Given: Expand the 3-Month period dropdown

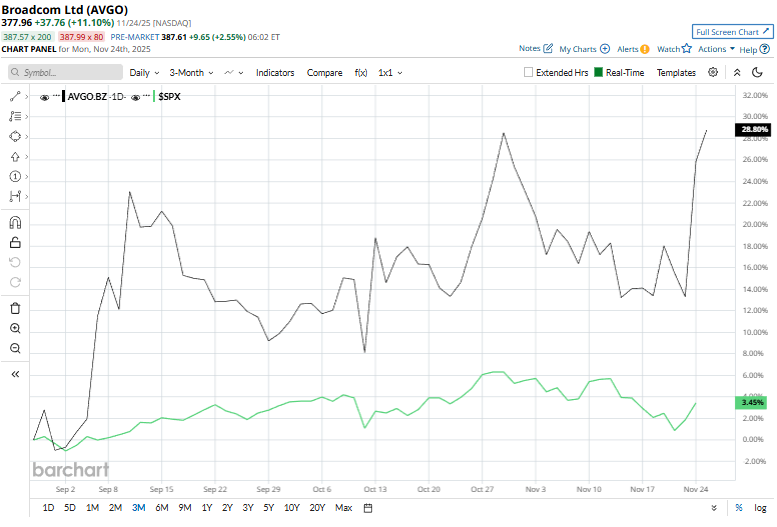Looking at the screenshot, I should [x=191, y=73].
